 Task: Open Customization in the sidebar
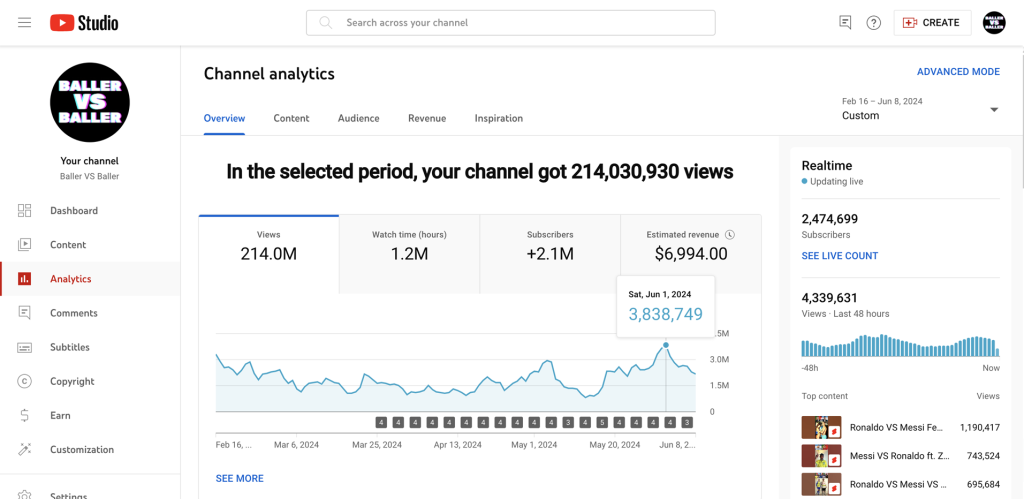tap(90, 449)
